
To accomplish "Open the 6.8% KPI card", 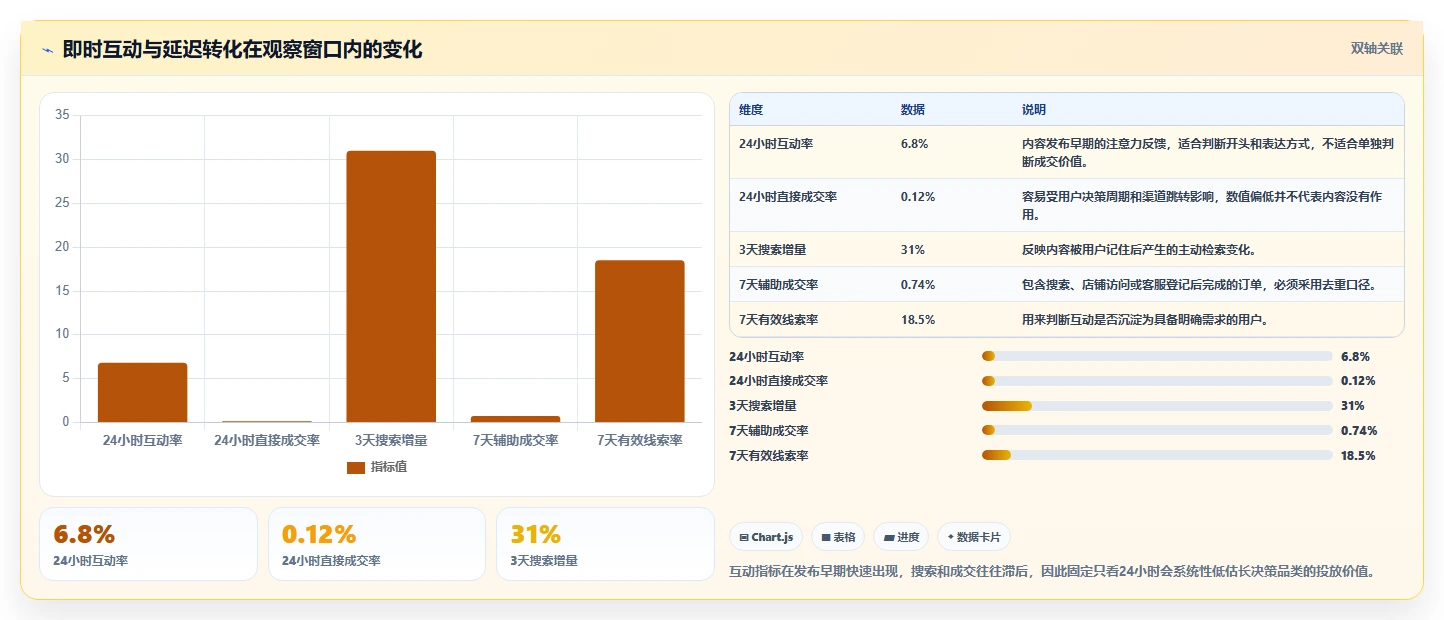I will pyautogui.click(x=148, y=544).
